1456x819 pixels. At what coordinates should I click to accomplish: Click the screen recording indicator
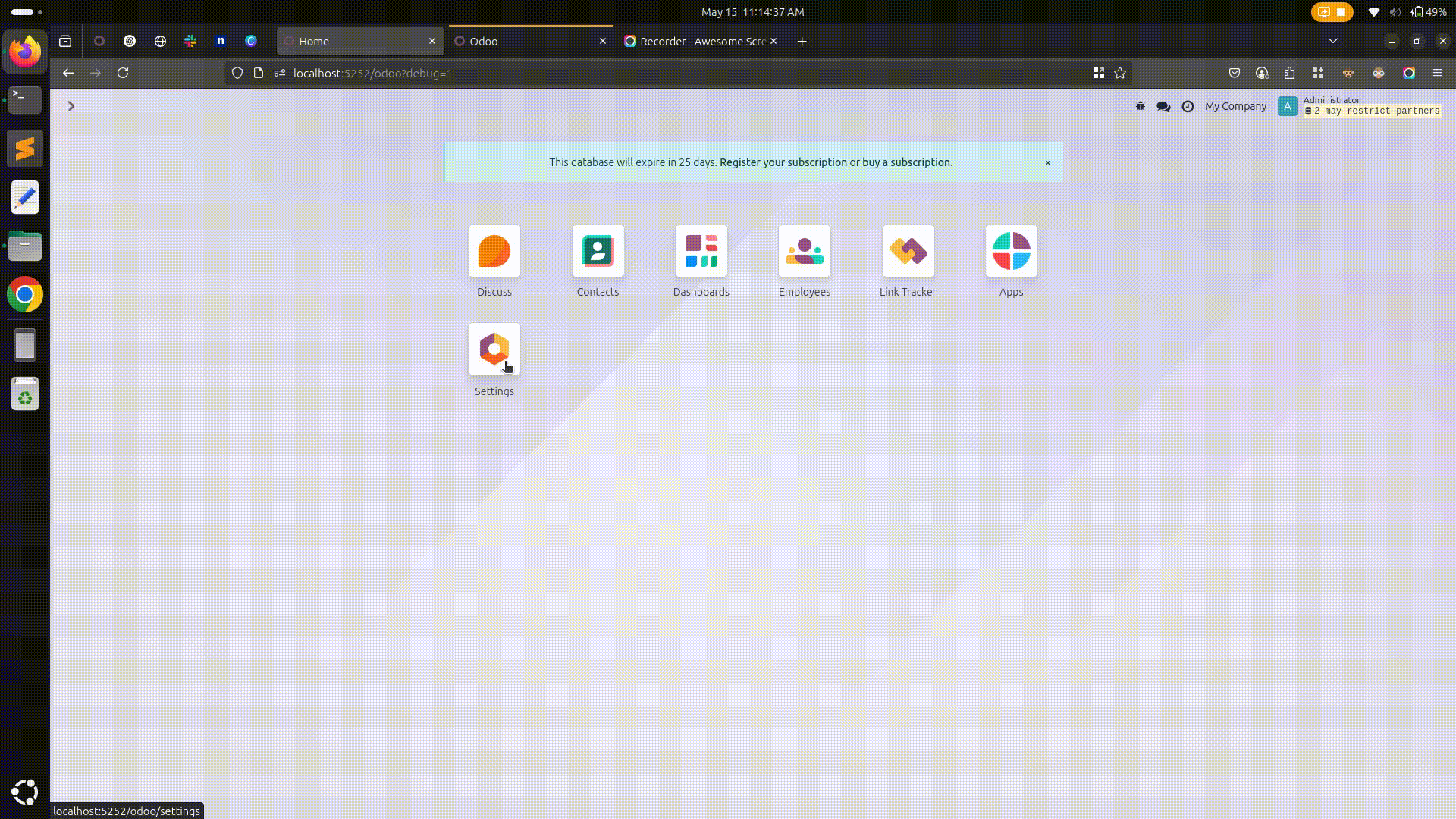1332,12
